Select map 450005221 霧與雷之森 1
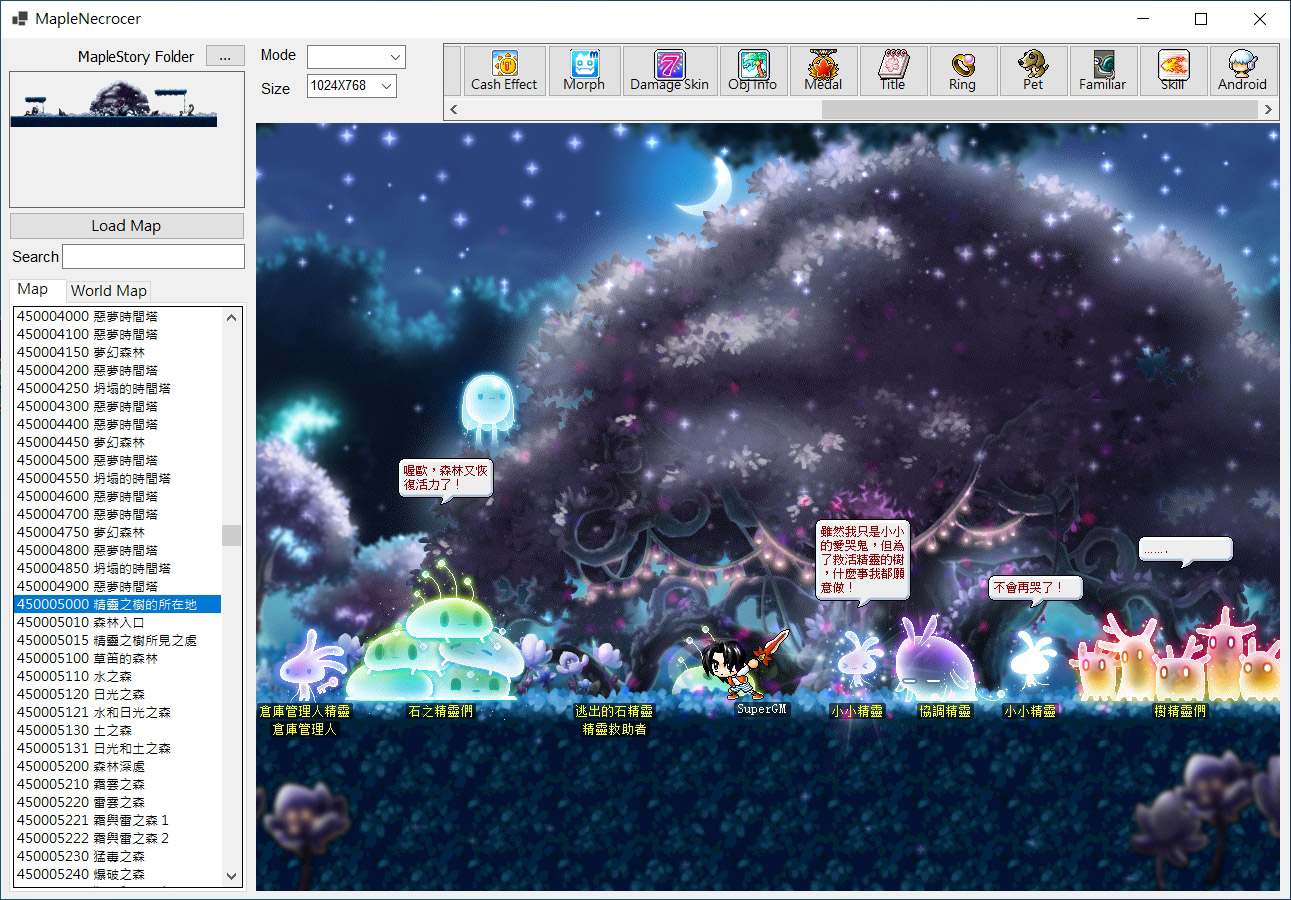The image size is (1291, 900). pos(117,820)
